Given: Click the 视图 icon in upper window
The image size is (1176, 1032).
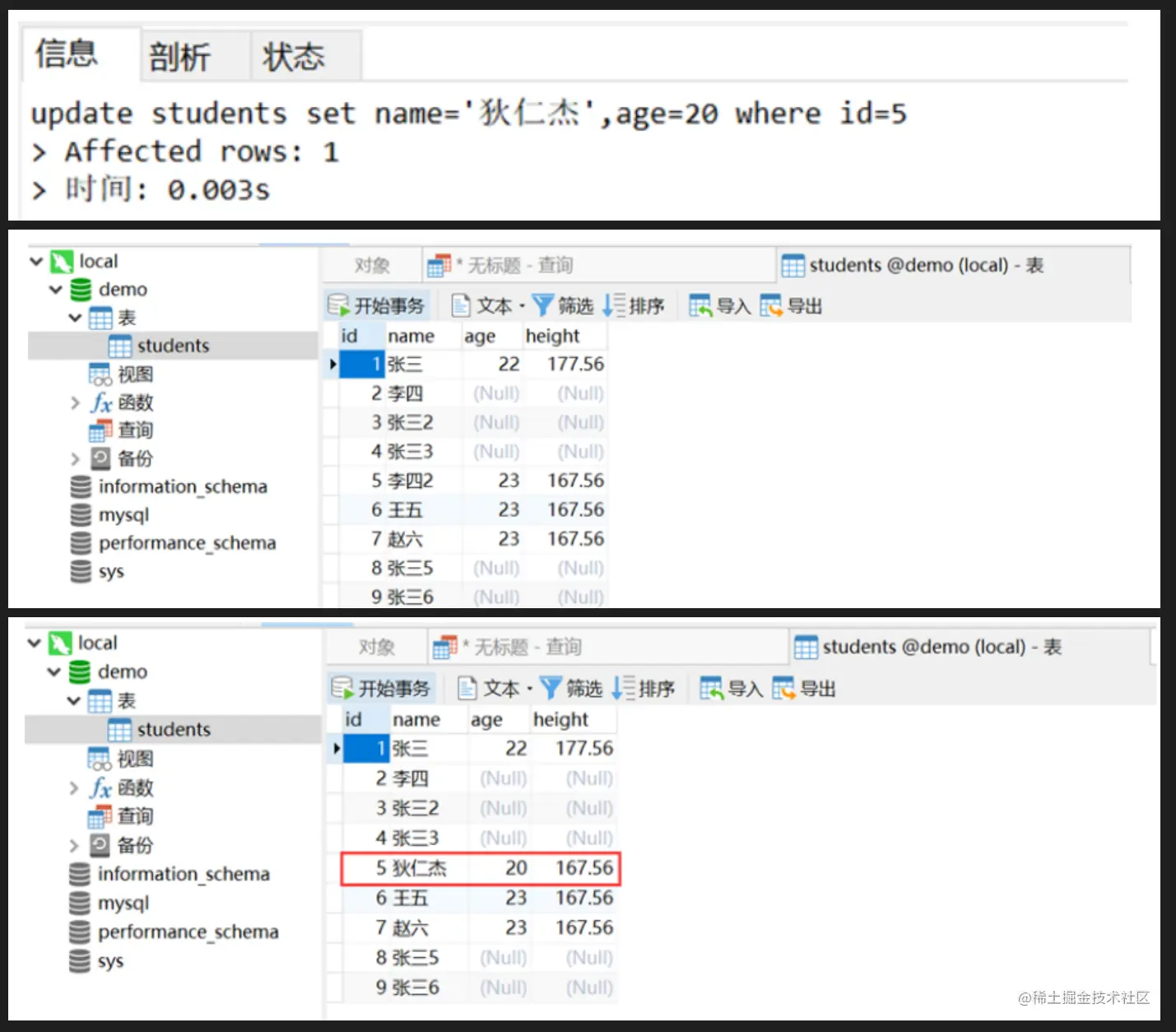Looking at the screenshot, I should pos(100,374).
